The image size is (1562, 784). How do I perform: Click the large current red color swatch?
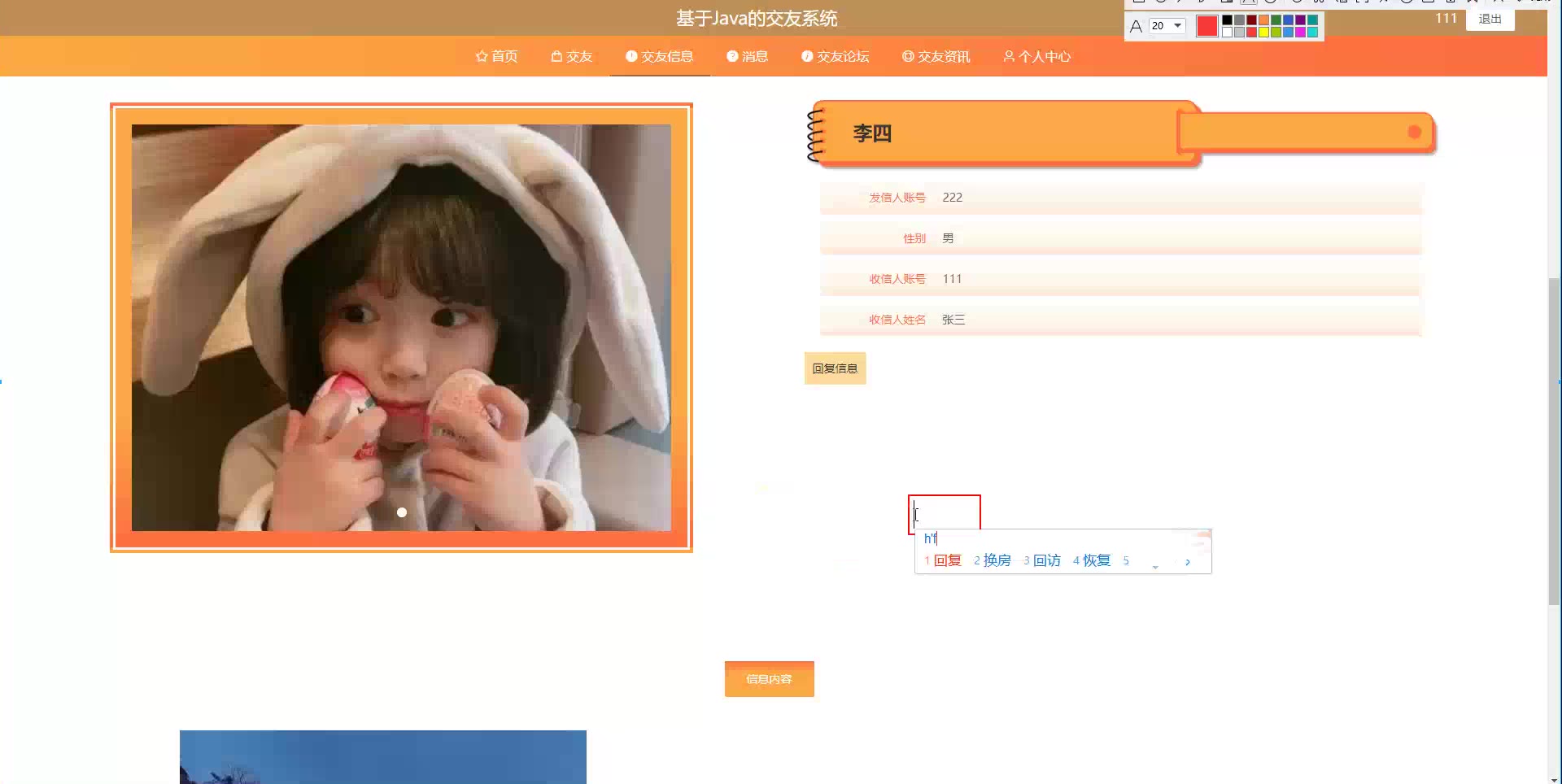point(1206,26)
